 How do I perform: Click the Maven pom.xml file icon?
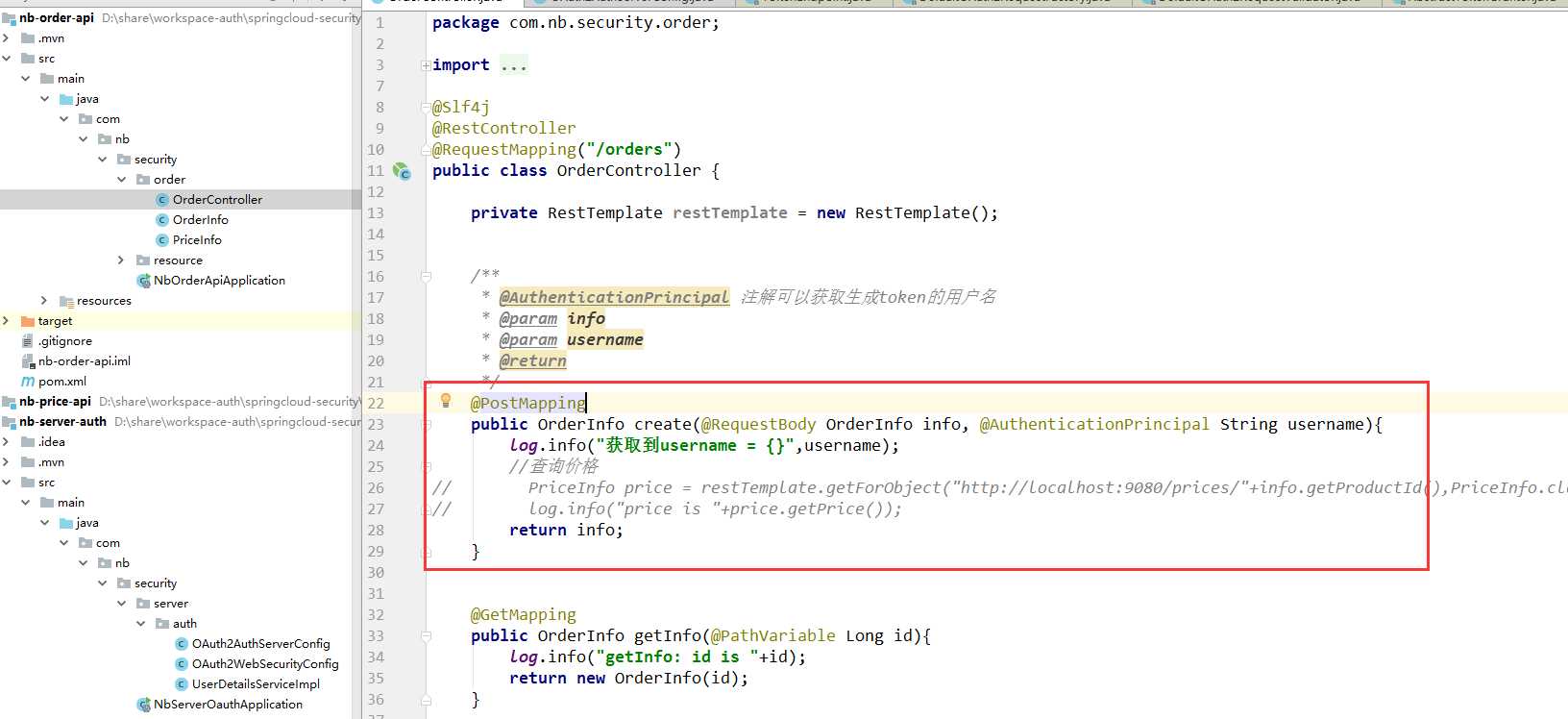pyautogui.click(x=28, y=382)
